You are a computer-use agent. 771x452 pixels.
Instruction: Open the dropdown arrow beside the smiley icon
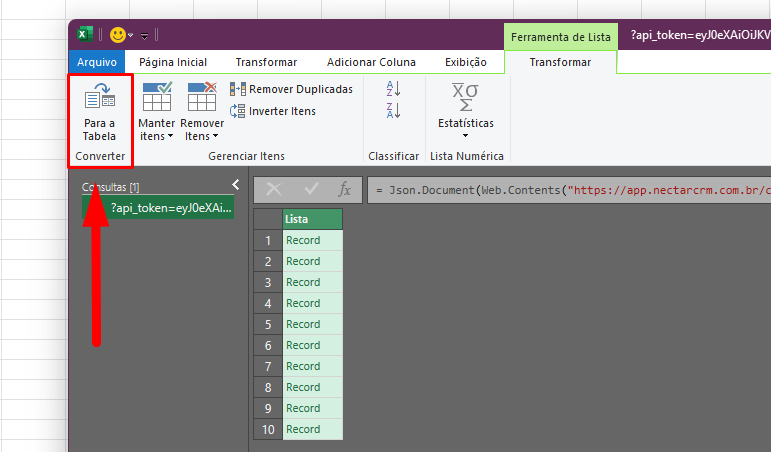[x=130, y=35]
